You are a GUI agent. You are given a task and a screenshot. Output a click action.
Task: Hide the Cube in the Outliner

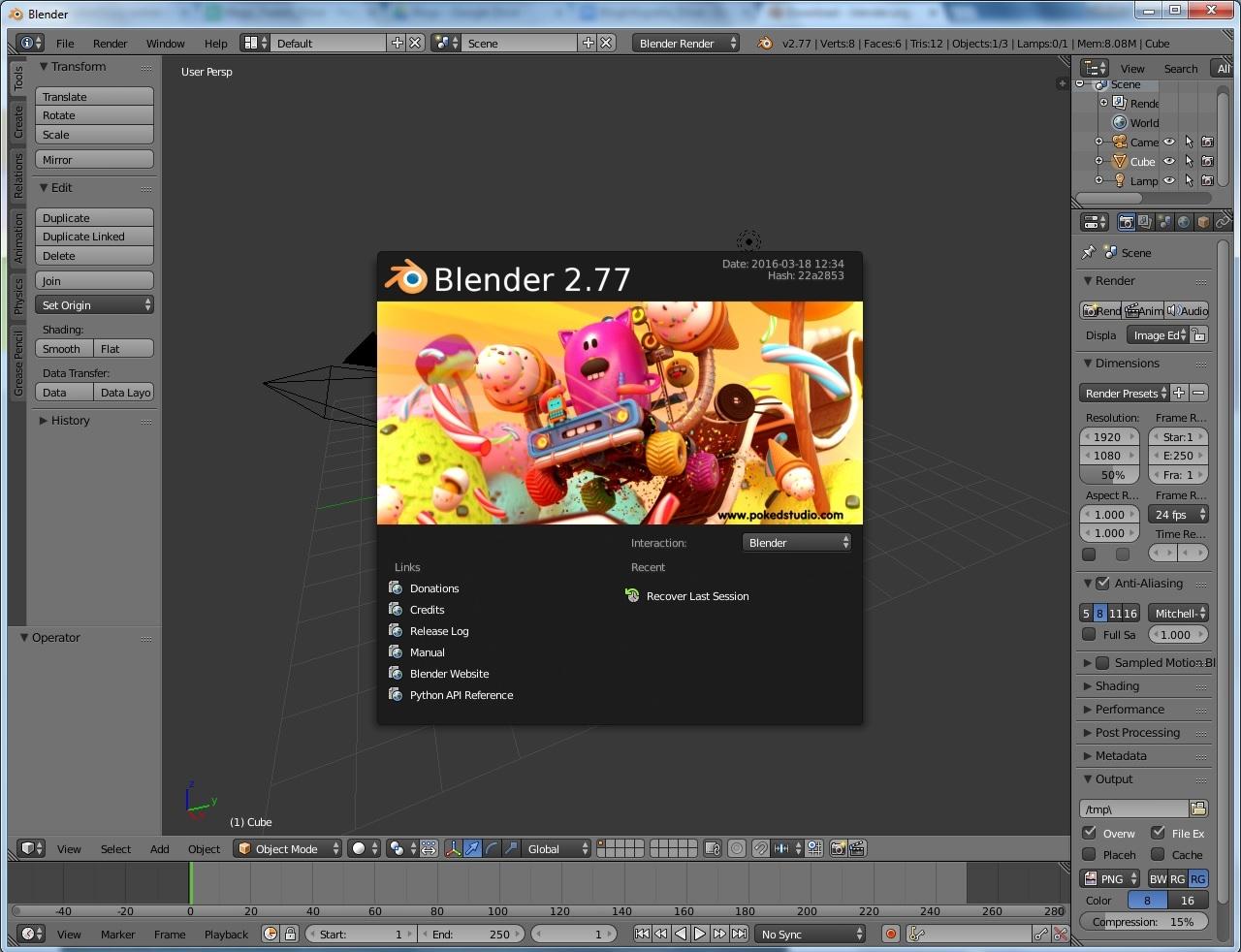pos(1168,161)
